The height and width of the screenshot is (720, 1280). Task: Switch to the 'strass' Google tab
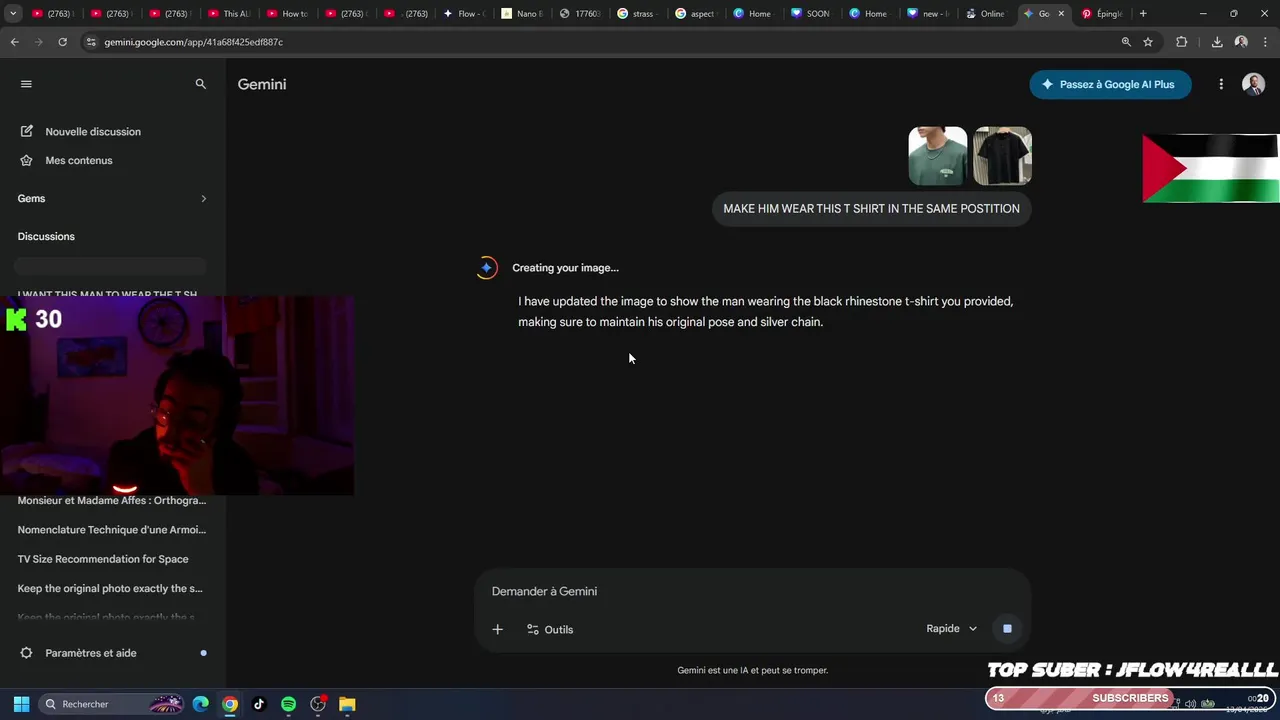pyautogui.click(x=638, y=13)
